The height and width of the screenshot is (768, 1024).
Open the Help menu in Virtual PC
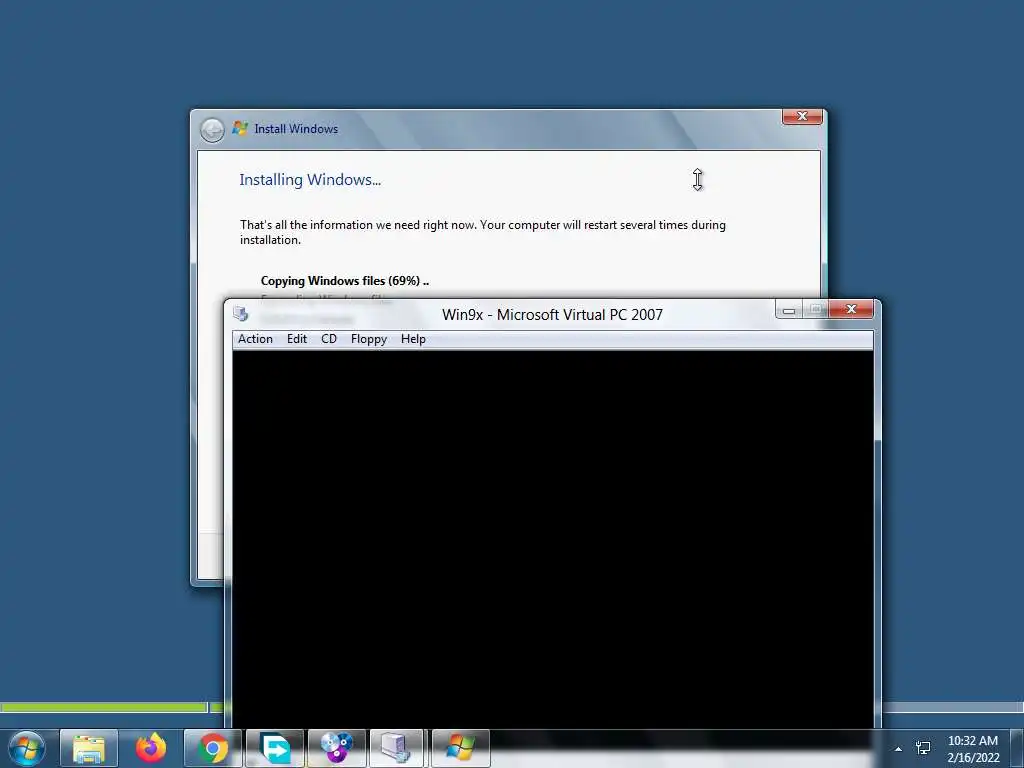[x=413, y=339]
